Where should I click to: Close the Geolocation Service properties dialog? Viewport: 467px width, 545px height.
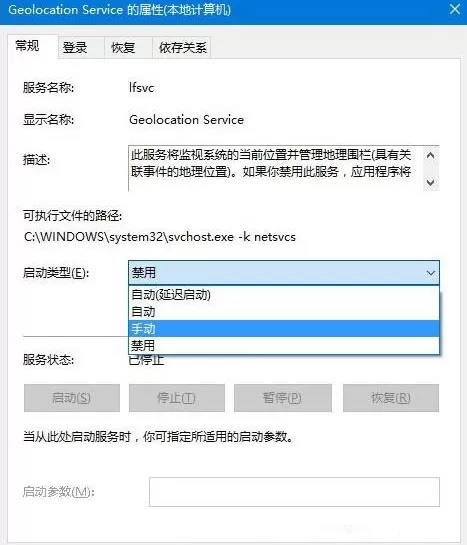454,9
